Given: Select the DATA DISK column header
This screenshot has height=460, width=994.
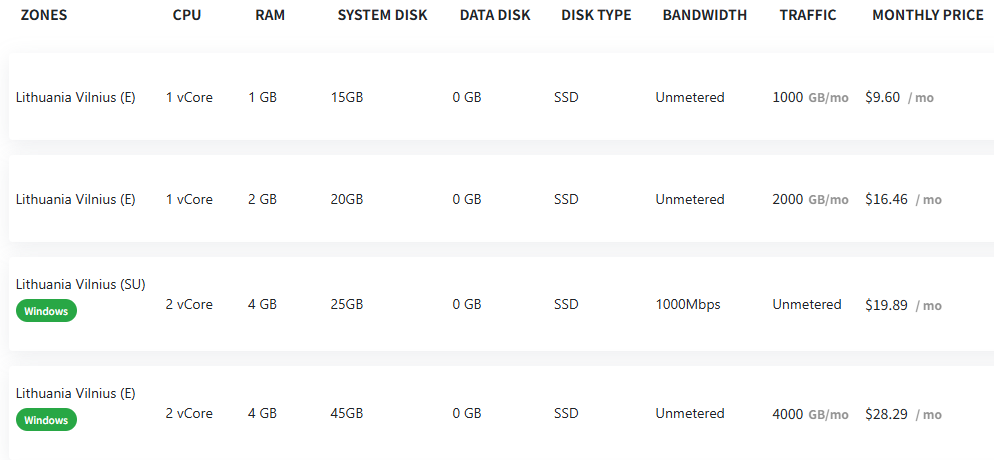Looking at the screenshot, I should pyautogui.click(x=495, y=15).
